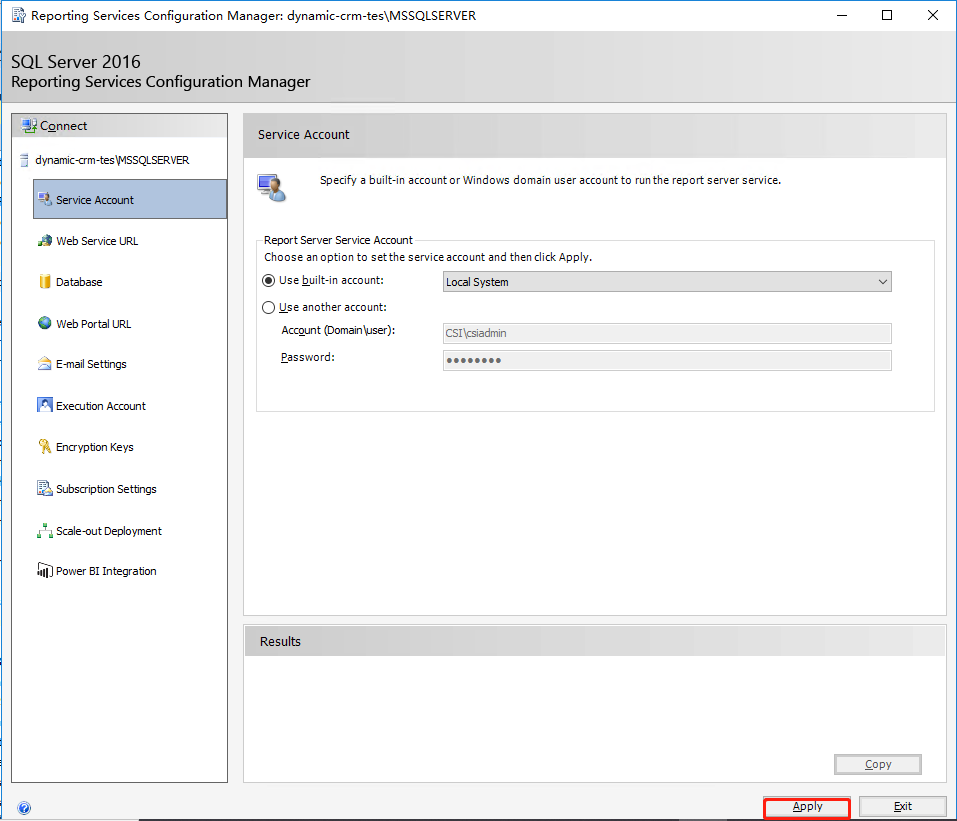Image resolution: width=957 pixels, height=821 pixels.
Task: Switch to E-mail Settings page
Action: coord(91,364)
